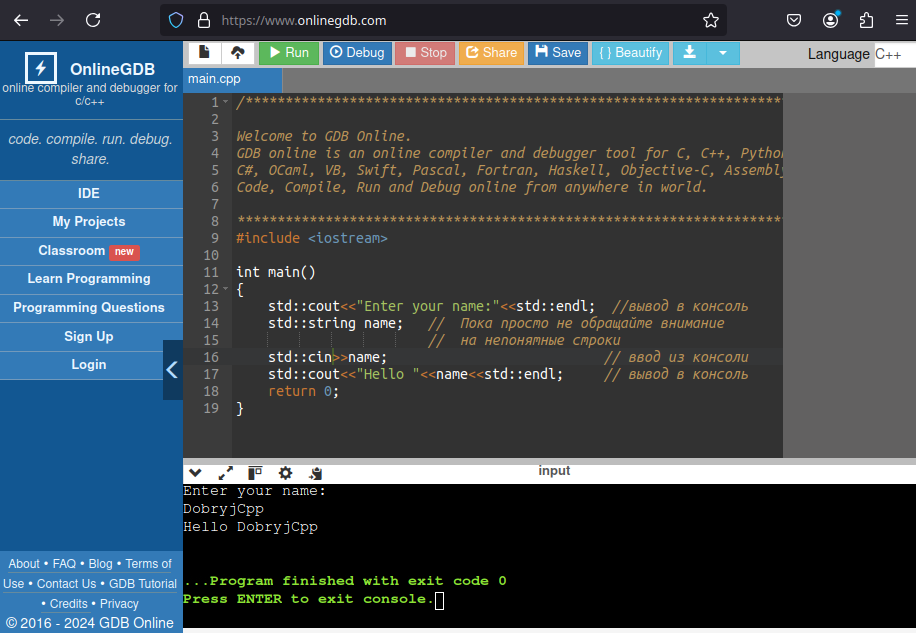
Task: Click Sign Up in the sidebar
Action: 89,336
